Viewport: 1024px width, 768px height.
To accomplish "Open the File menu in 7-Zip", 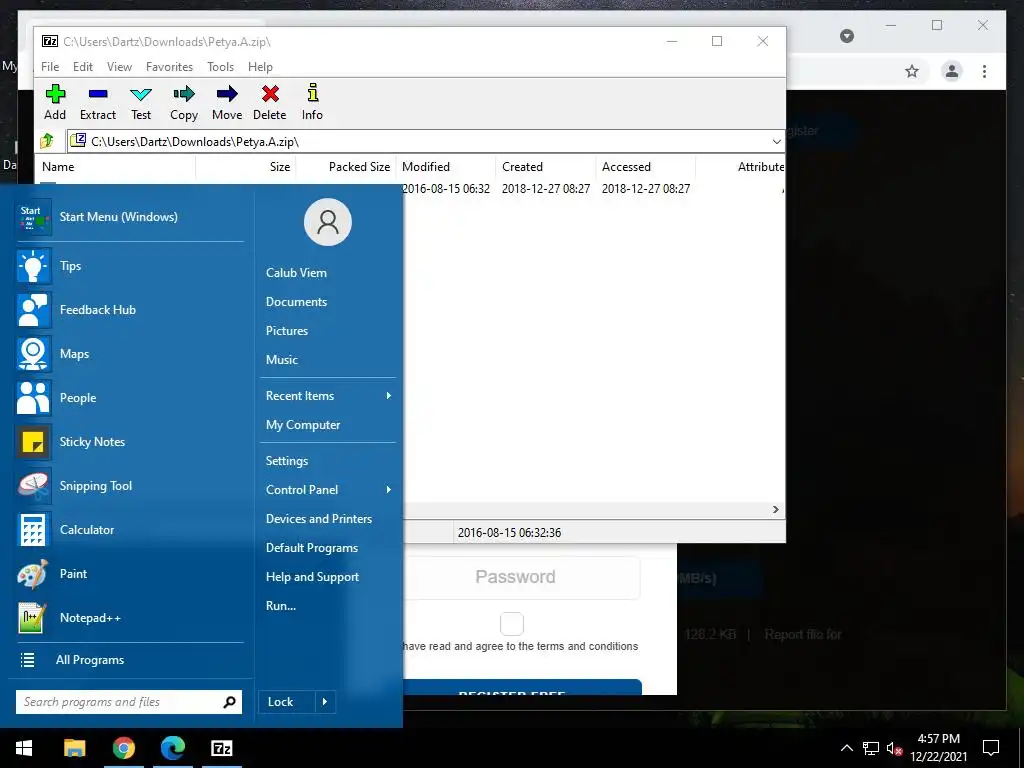I will tap(50, 67).
